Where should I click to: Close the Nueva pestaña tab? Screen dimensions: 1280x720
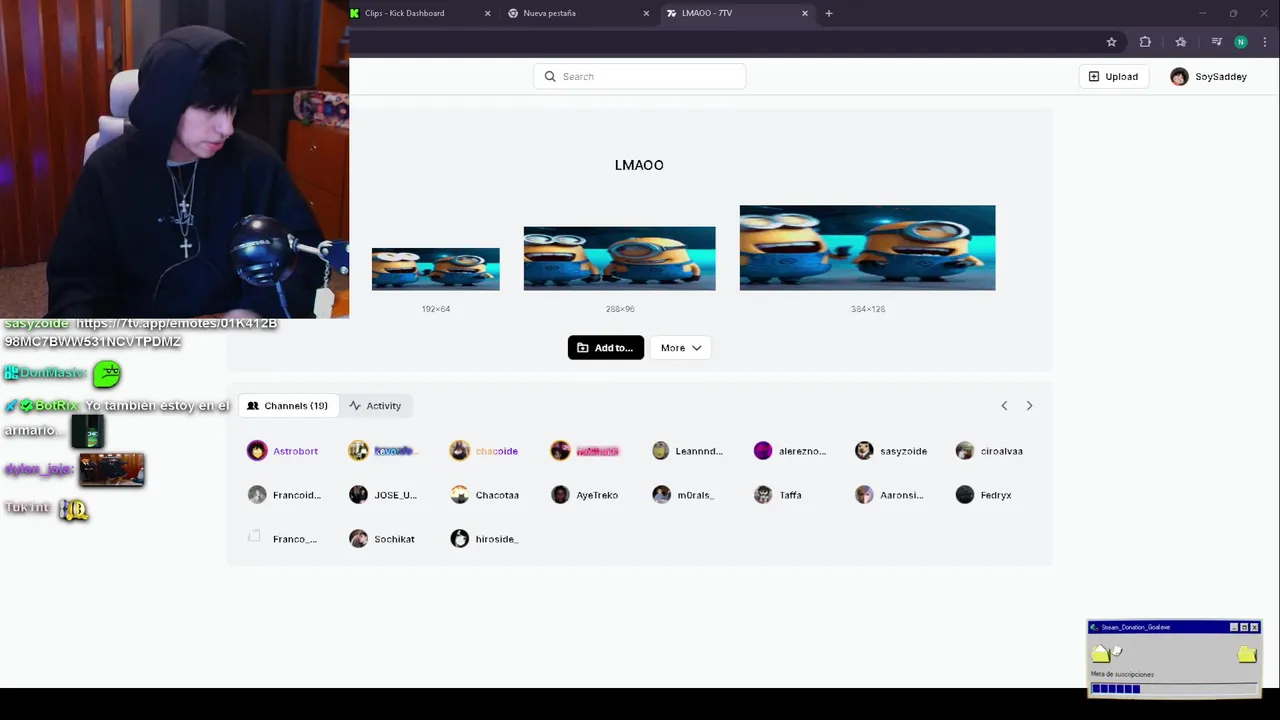tap(646, 13)
